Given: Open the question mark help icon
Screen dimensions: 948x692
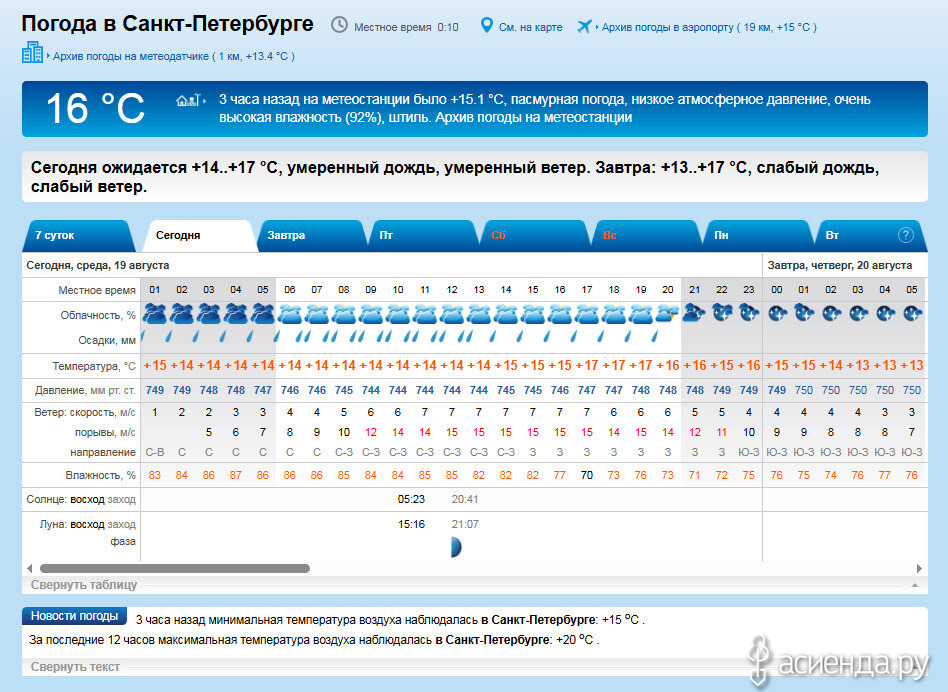Looking at the screenshot, I should click(905, 235).
